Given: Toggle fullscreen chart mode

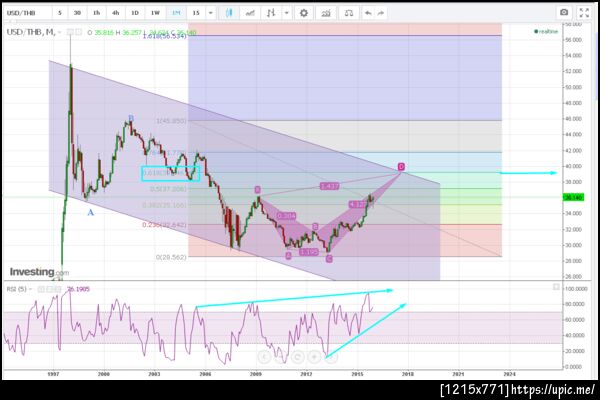Looking at the screenshot, I should [x=584, y=13].
